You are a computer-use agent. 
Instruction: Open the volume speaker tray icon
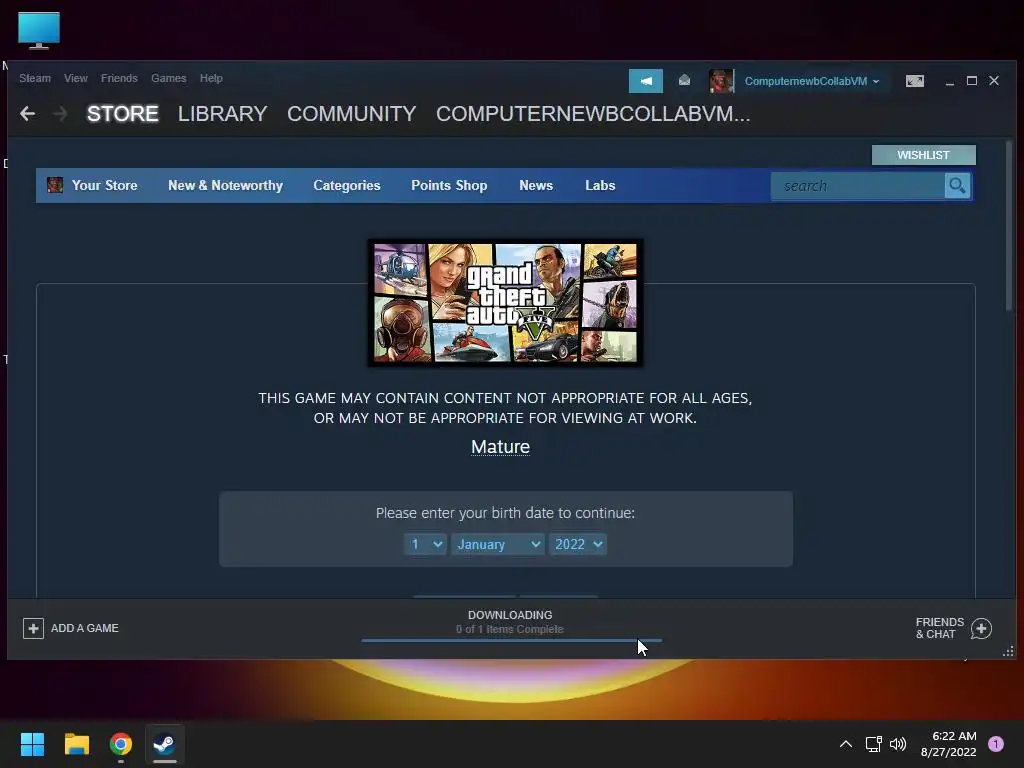(x=898, y=744)
